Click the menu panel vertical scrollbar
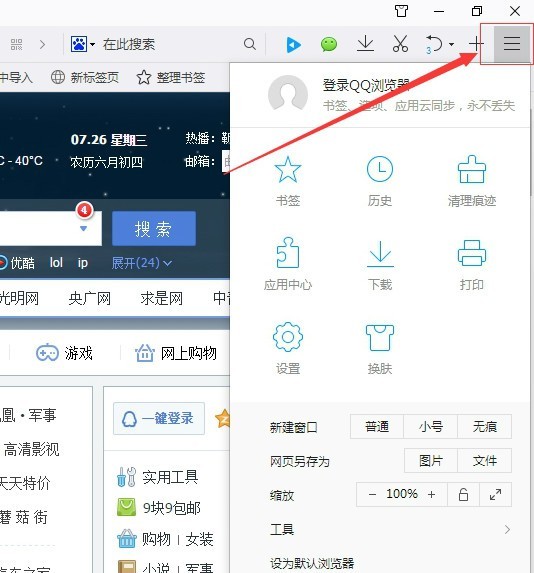Screen dimensions: 534x573 532,152
